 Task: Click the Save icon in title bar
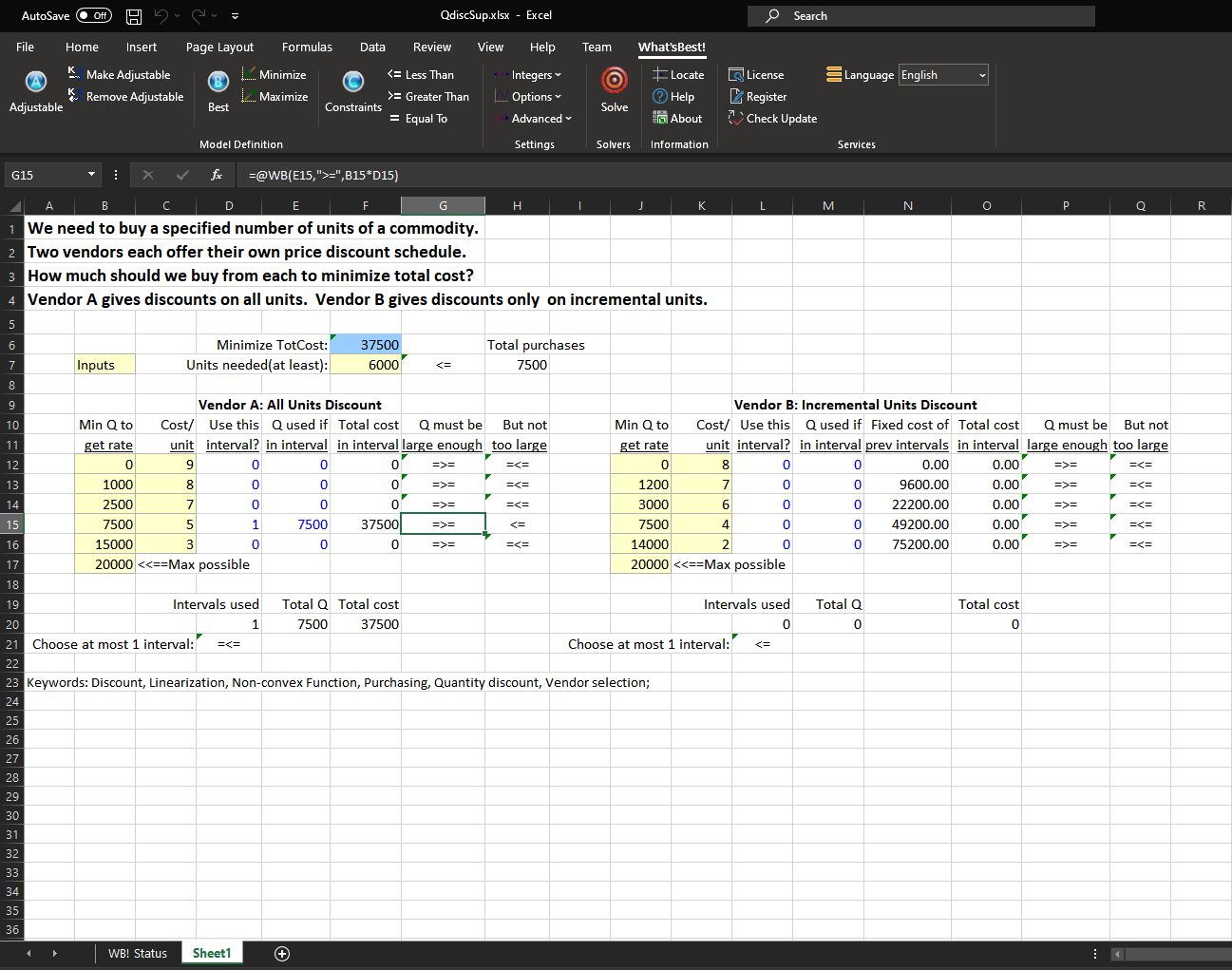point(134,16)
